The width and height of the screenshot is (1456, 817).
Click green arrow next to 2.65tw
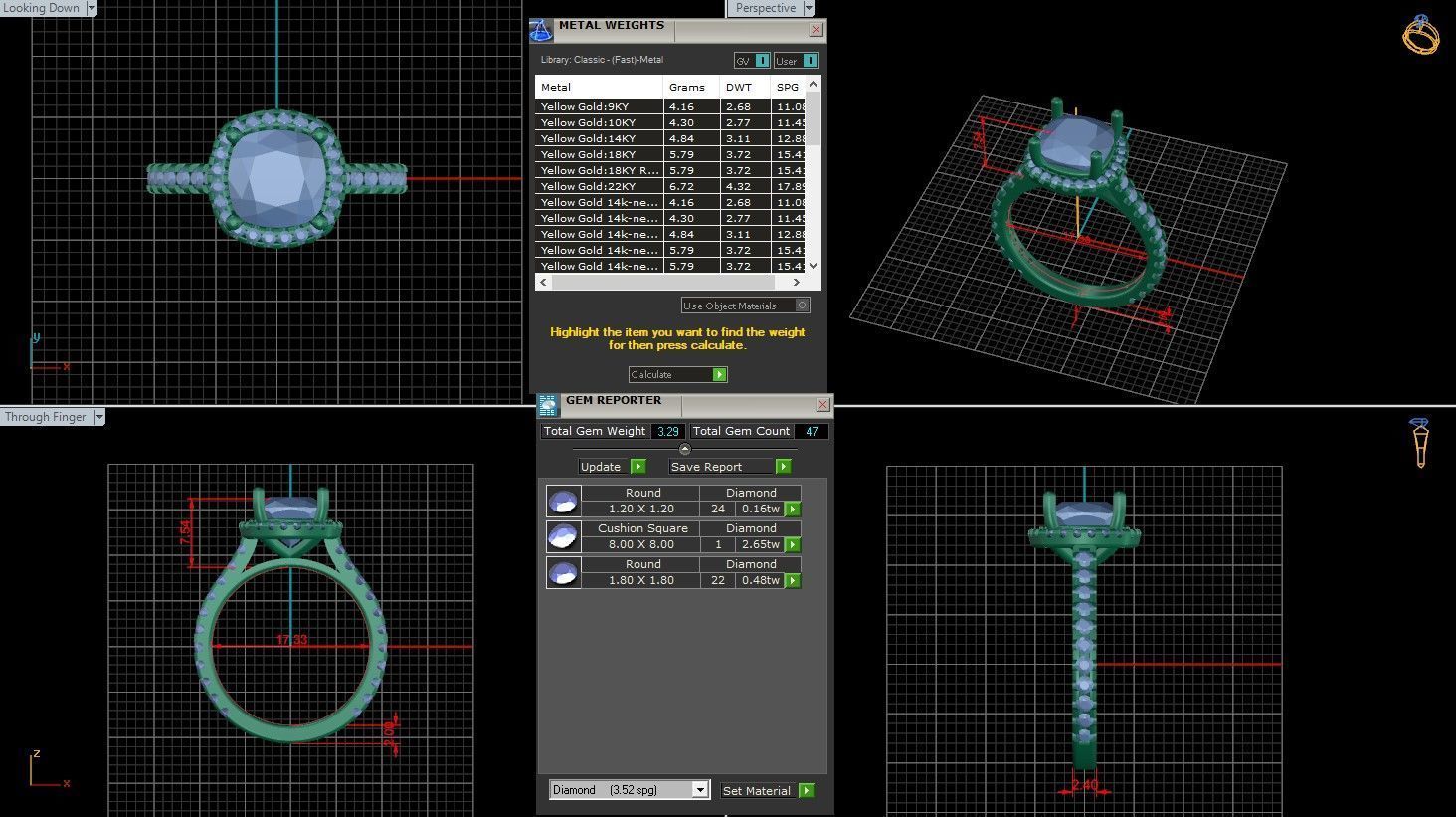pyautogui.click(x=793, y=544)
